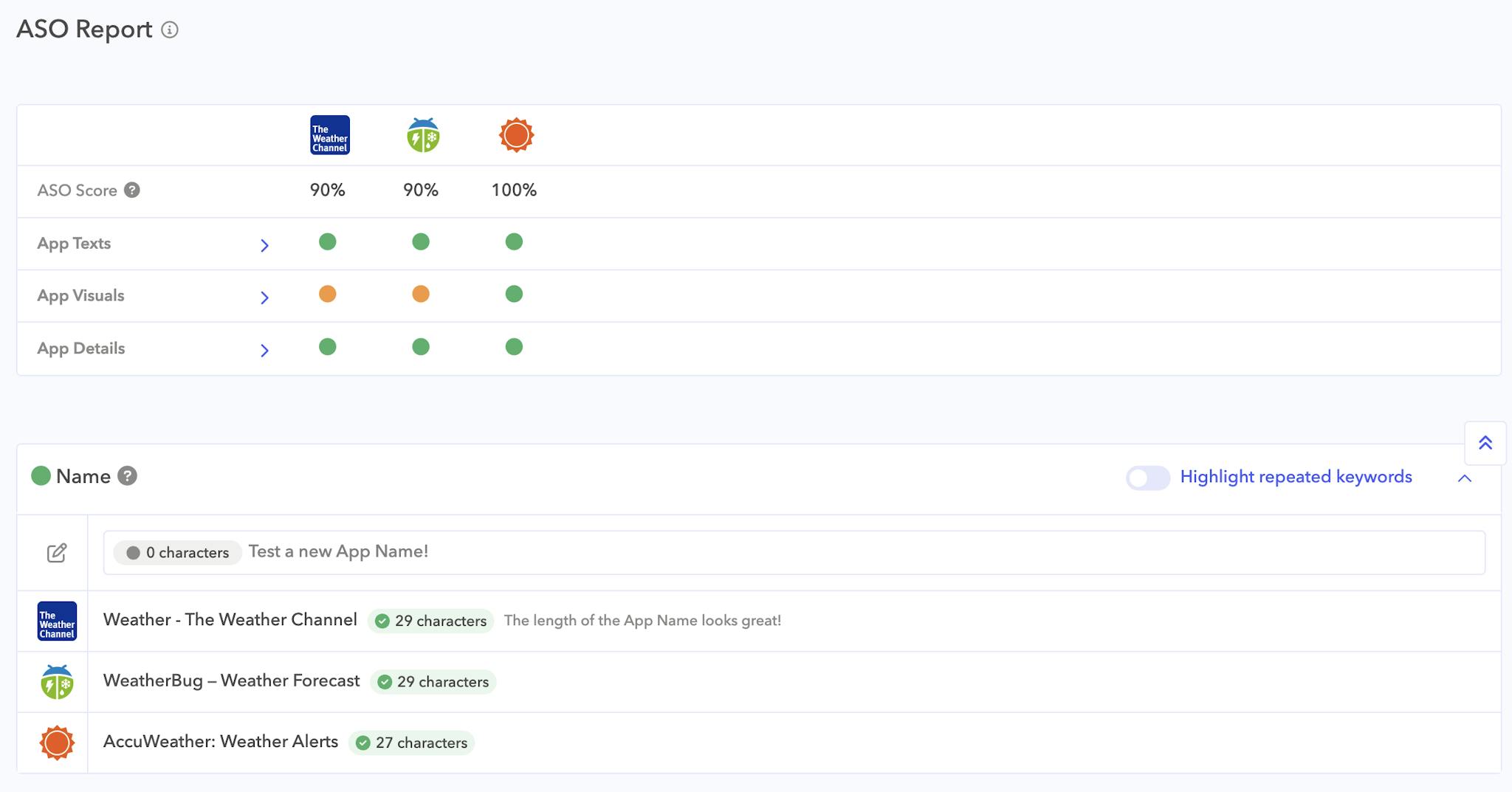
Task: Click the edit pencil icon near name input
Action: tap(55, 551)
